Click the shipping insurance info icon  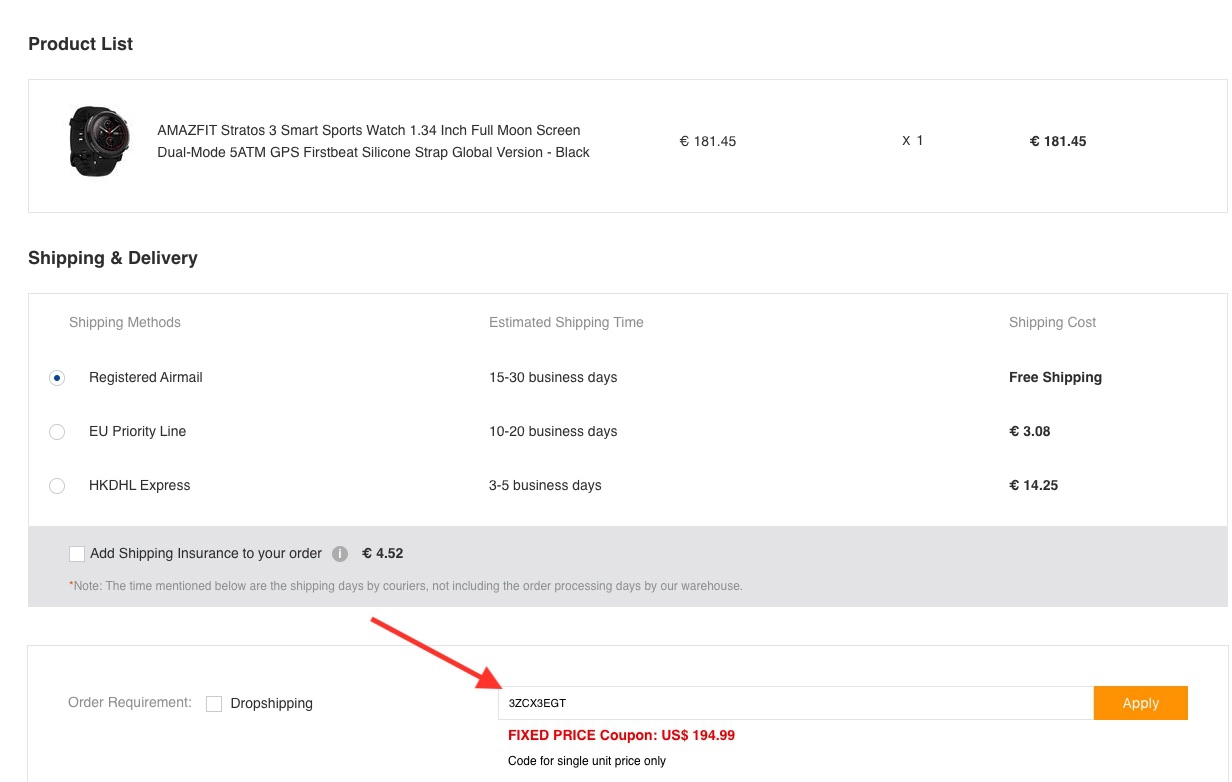coord(340,554)
